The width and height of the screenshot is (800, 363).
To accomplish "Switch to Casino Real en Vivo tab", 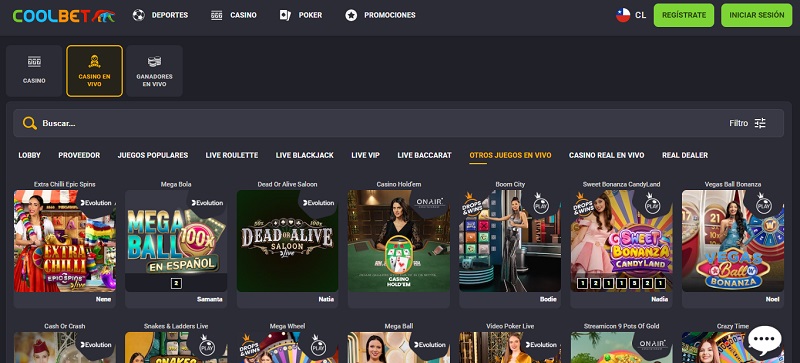I will [x=607, y=155].
